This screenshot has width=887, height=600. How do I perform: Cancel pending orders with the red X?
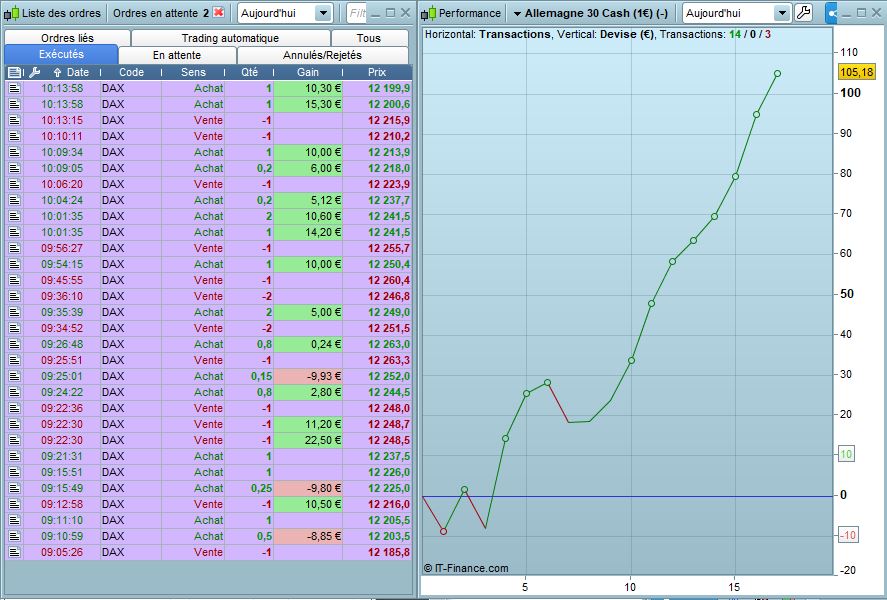[218, 12]
